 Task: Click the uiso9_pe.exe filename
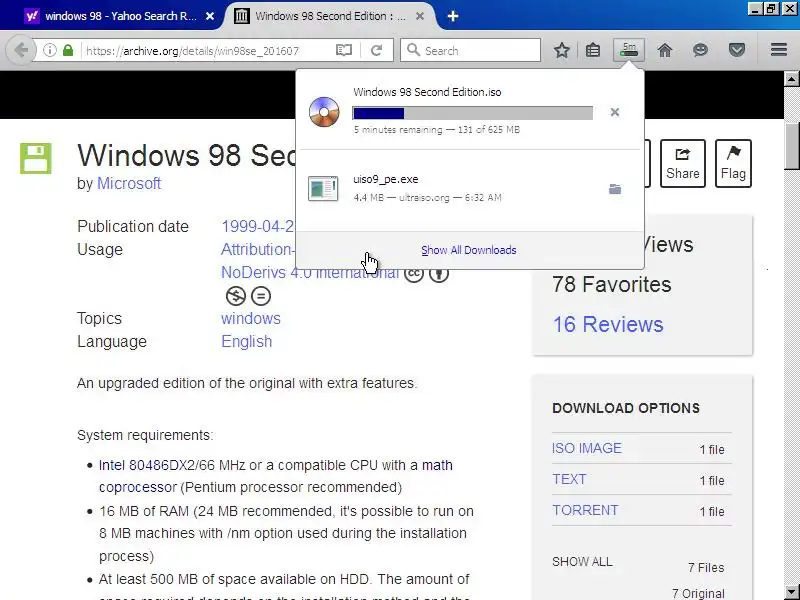click(x=386, y=180)
